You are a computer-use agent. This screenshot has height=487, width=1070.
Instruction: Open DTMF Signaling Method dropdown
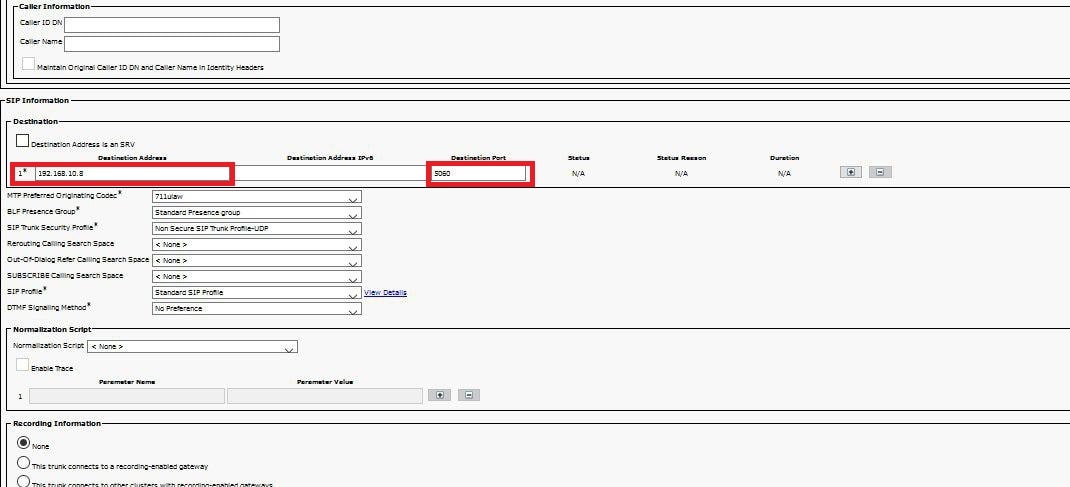click(x=257, y=308)
